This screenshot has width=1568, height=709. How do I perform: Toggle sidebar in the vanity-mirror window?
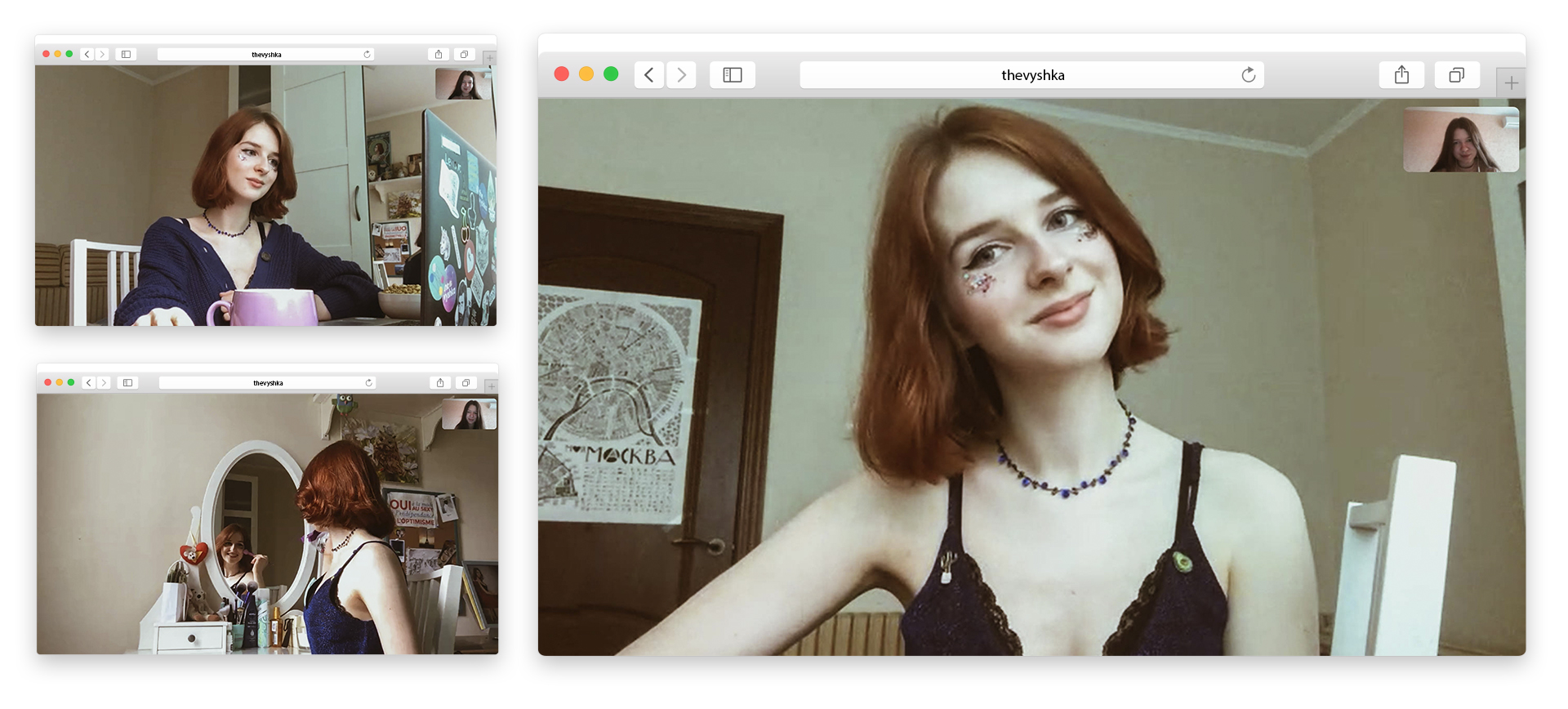click(127, 383)
